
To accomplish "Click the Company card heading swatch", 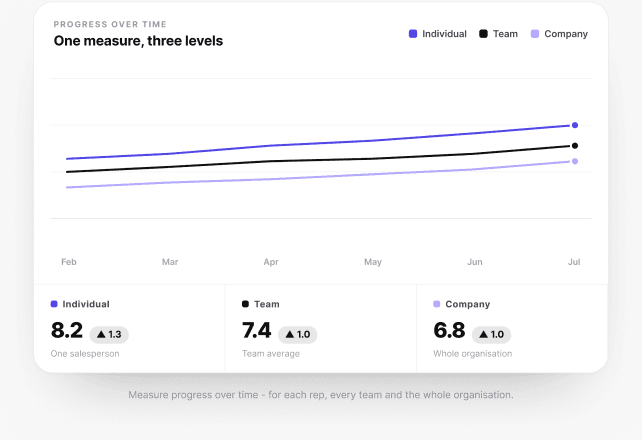I will (x=436, y=304).
